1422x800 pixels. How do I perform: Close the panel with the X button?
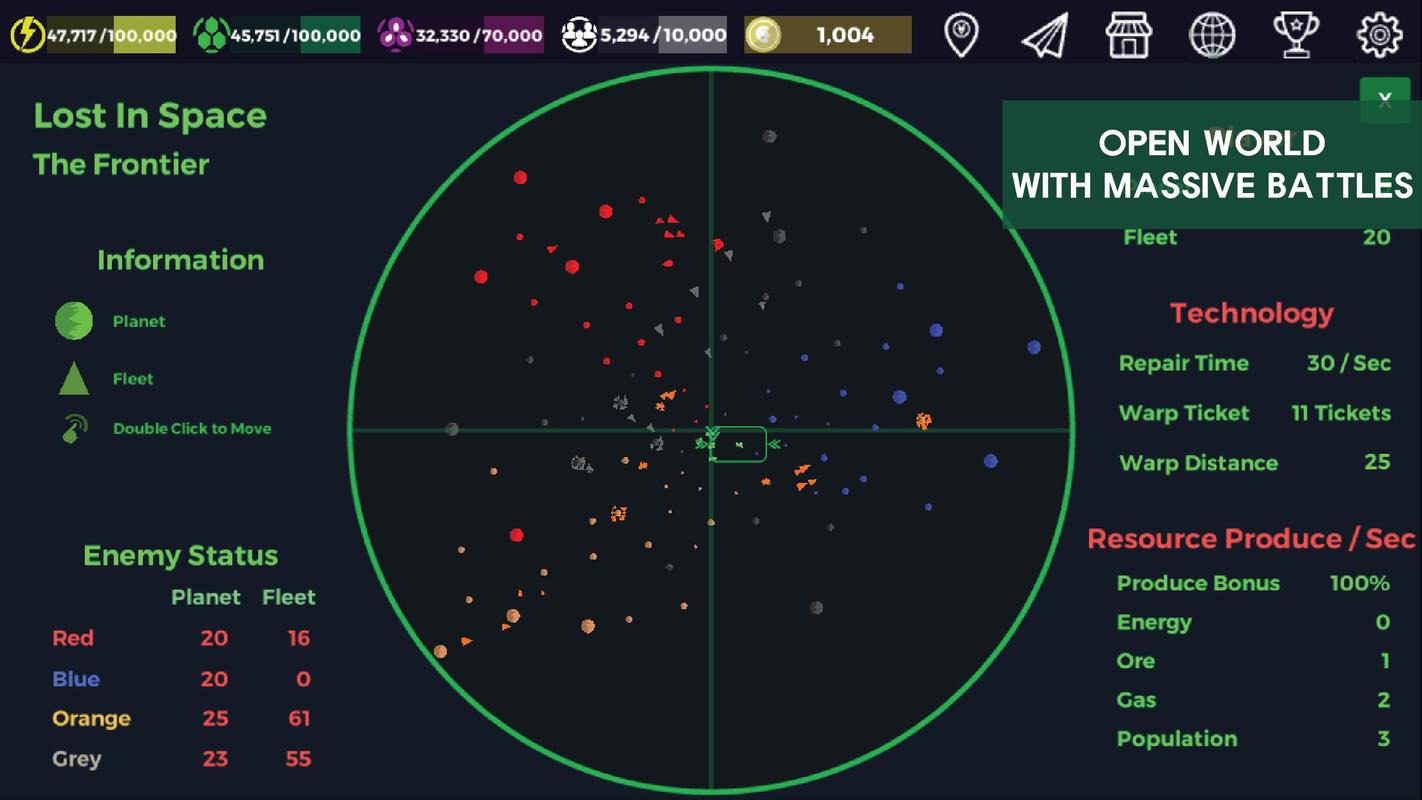[1385, 98]
